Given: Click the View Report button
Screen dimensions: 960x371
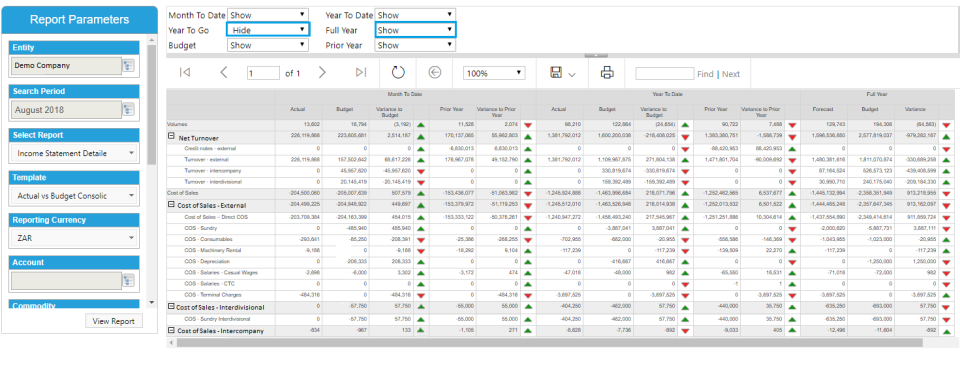Looking at the screenshot, I should [113, 321].
